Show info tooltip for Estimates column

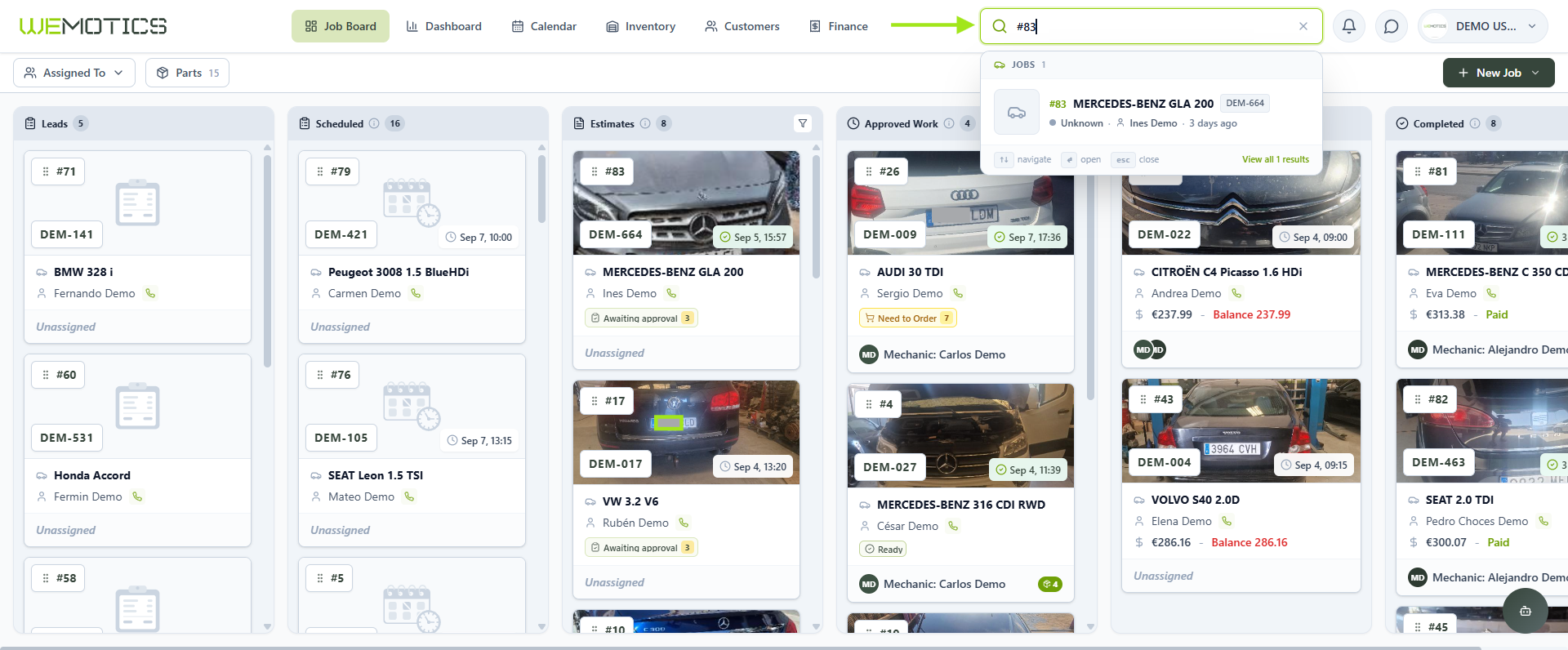[x=645, y=123]
